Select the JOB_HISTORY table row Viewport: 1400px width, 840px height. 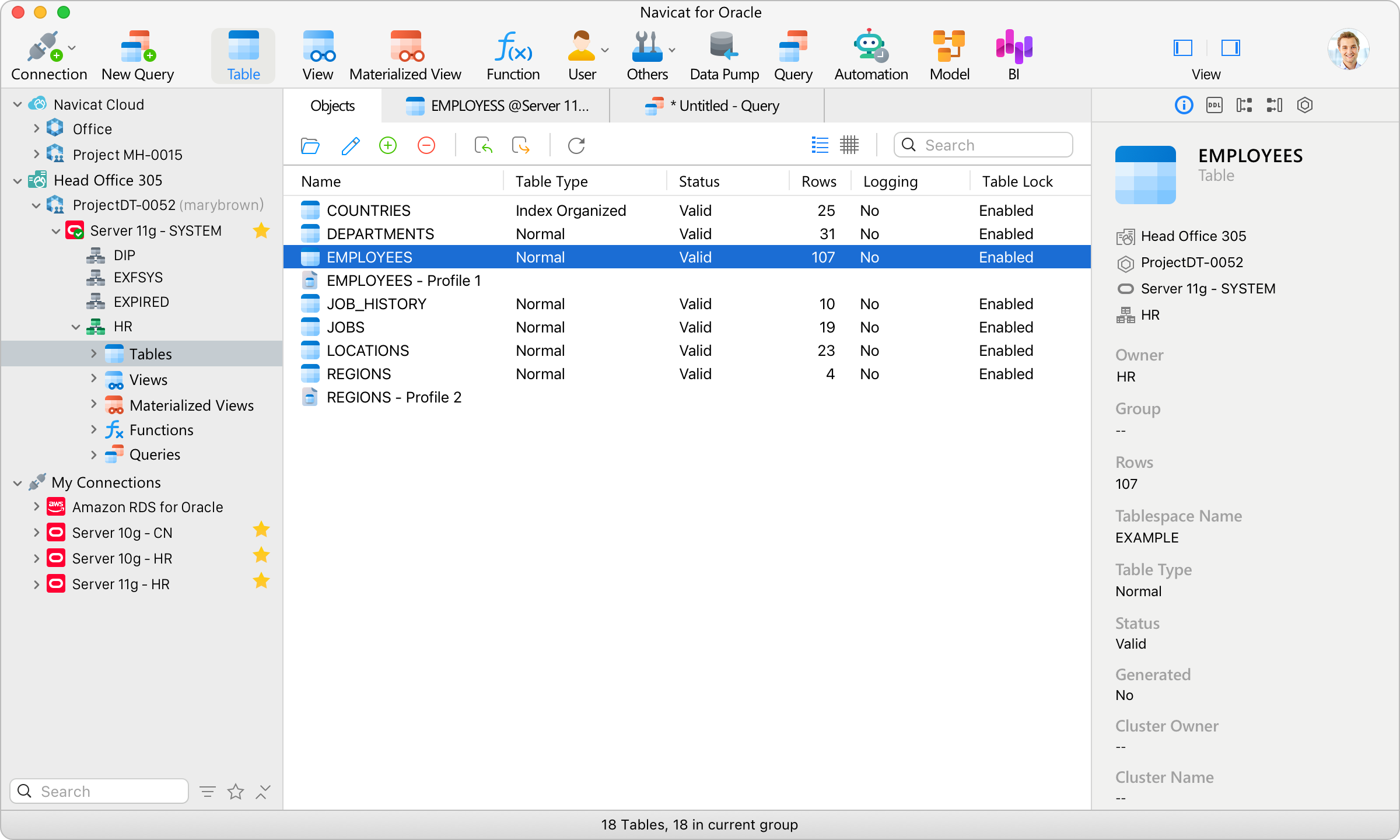click(376, 304)
